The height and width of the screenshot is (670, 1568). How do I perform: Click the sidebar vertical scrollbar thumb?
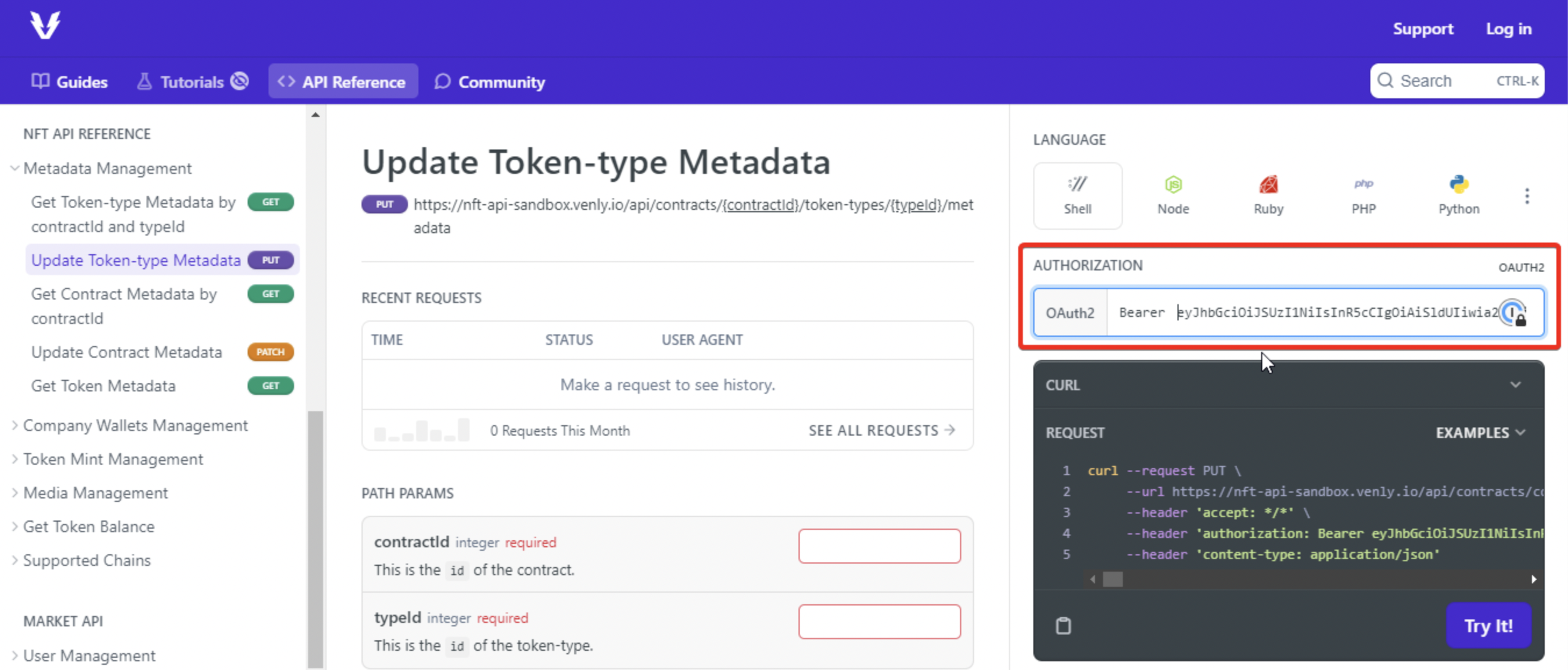point(314,540)
